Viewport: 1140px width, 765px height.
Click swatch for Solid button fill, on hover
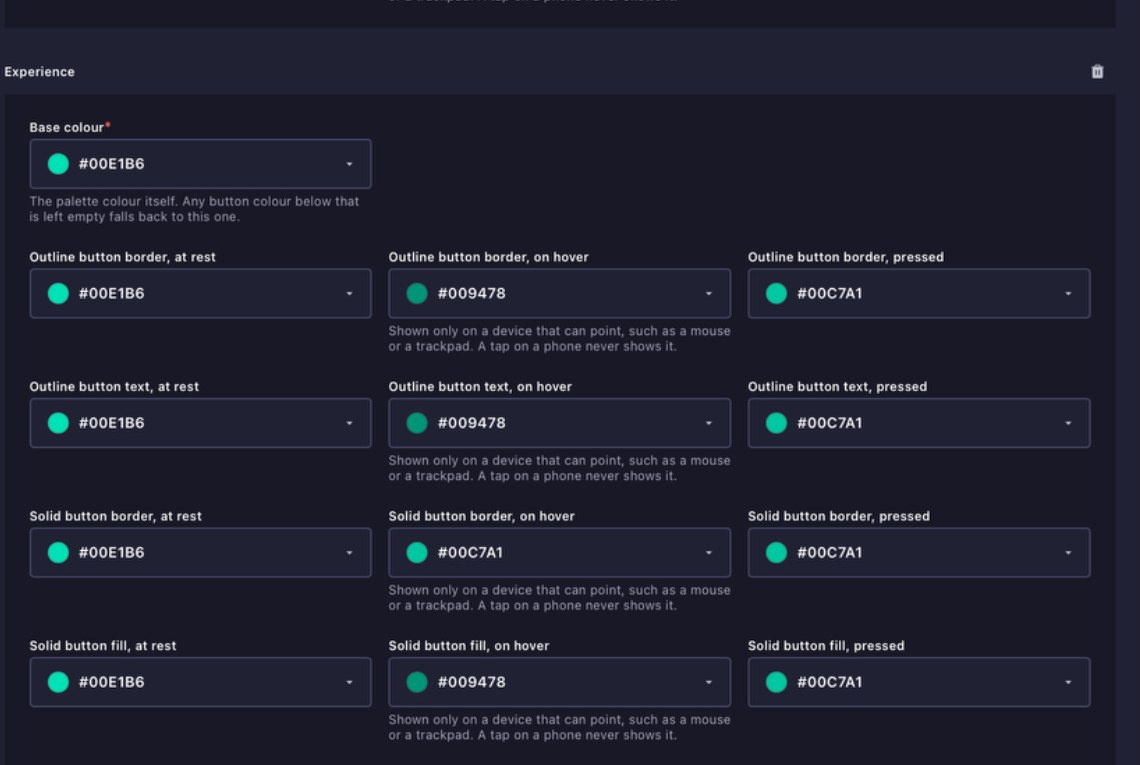click(x=417, y=681)
